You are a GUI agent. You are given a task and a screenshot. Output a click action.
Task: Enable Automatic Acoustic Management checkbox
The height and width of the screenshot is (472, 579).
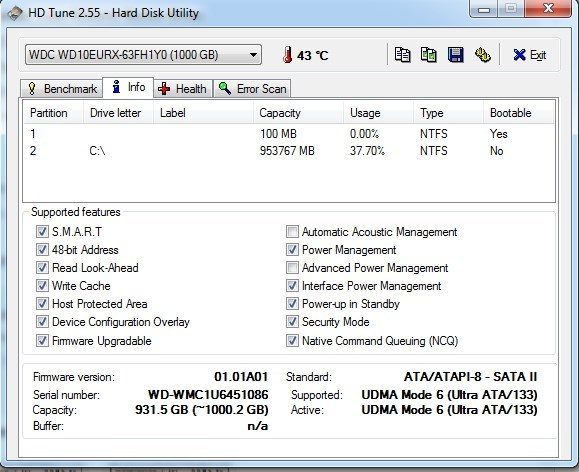292,232
